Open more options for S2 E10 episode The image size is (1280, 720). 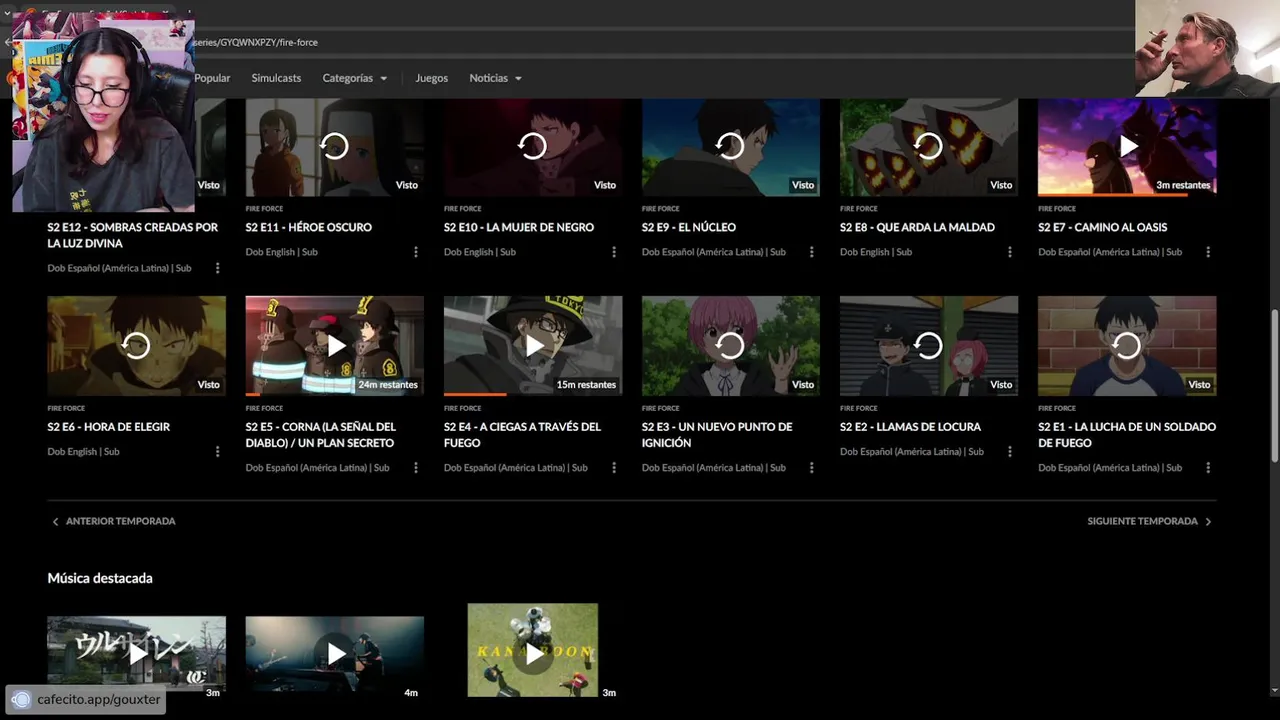(x=614, y=252)
